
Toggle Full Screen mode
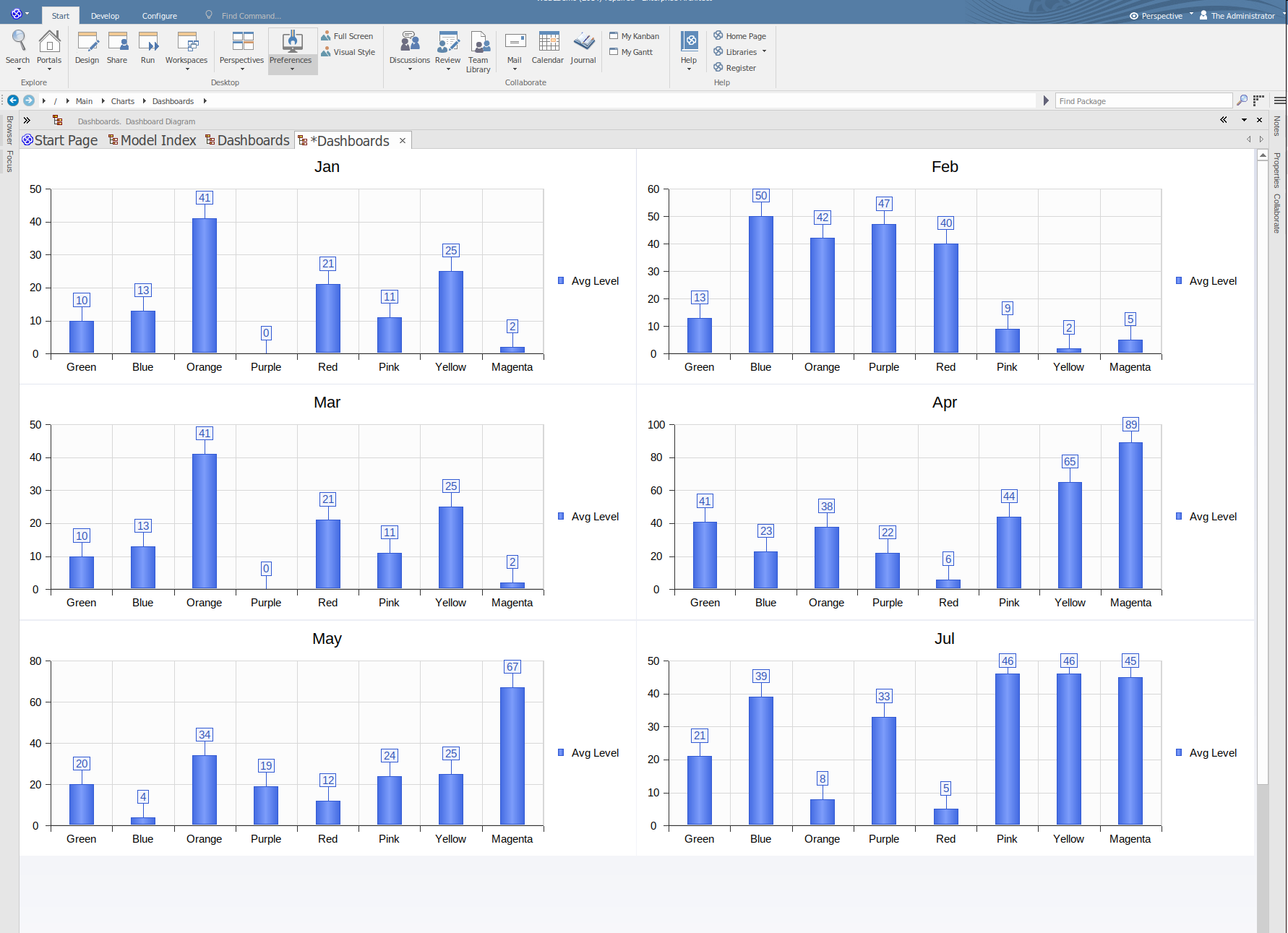348,36
